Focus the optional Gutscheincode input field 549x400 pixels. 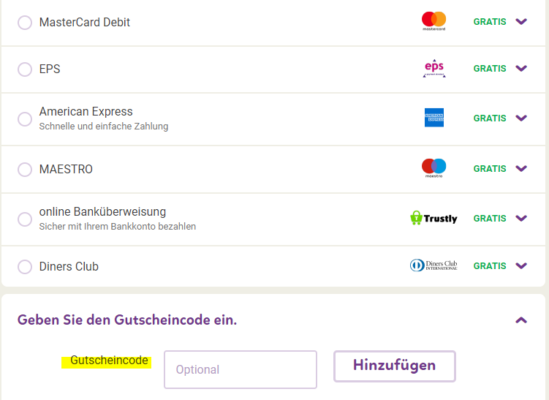pyautogui.click(x=241, y=370)
